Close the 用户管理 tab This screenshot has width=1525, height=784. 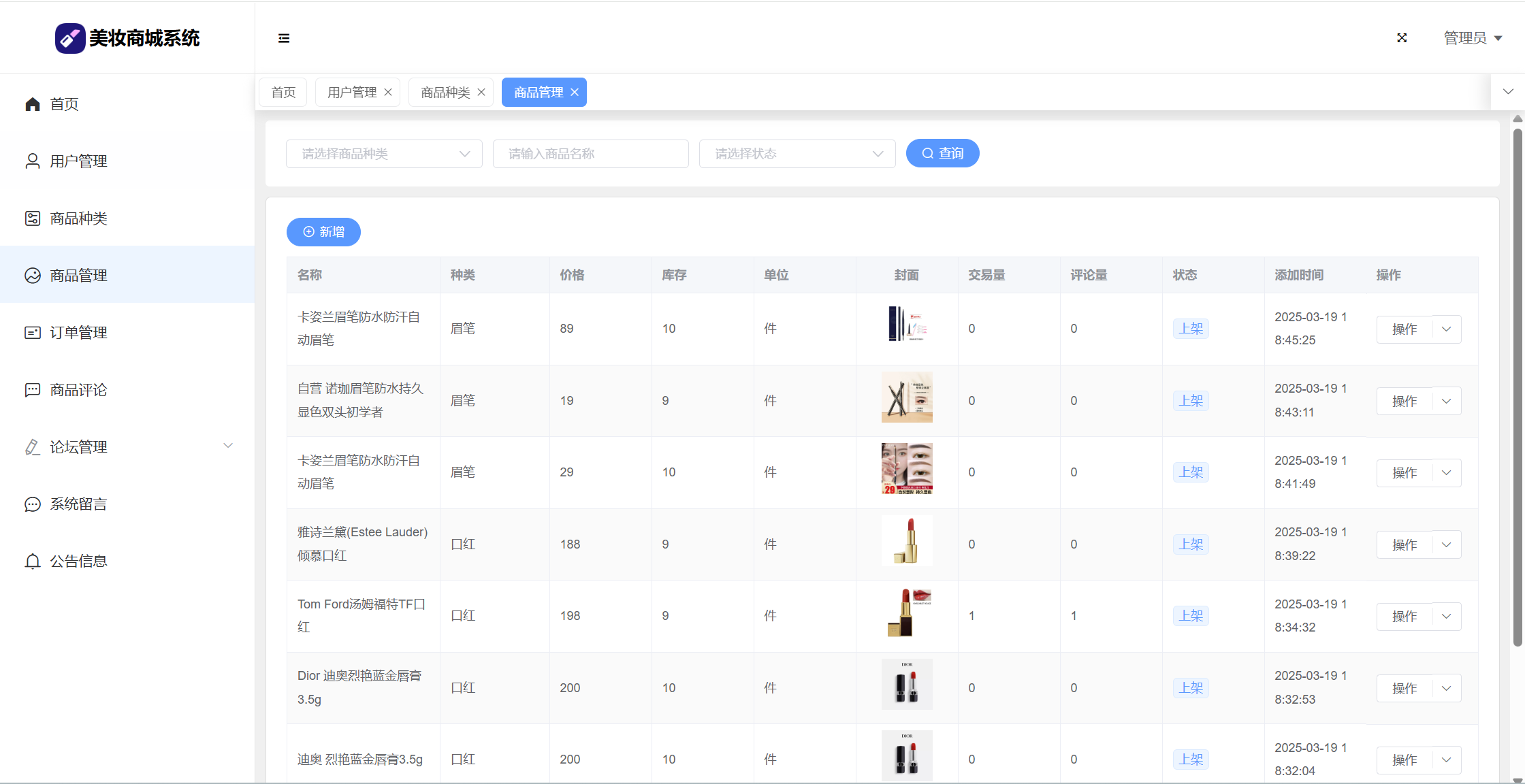(x=388, y=93)
